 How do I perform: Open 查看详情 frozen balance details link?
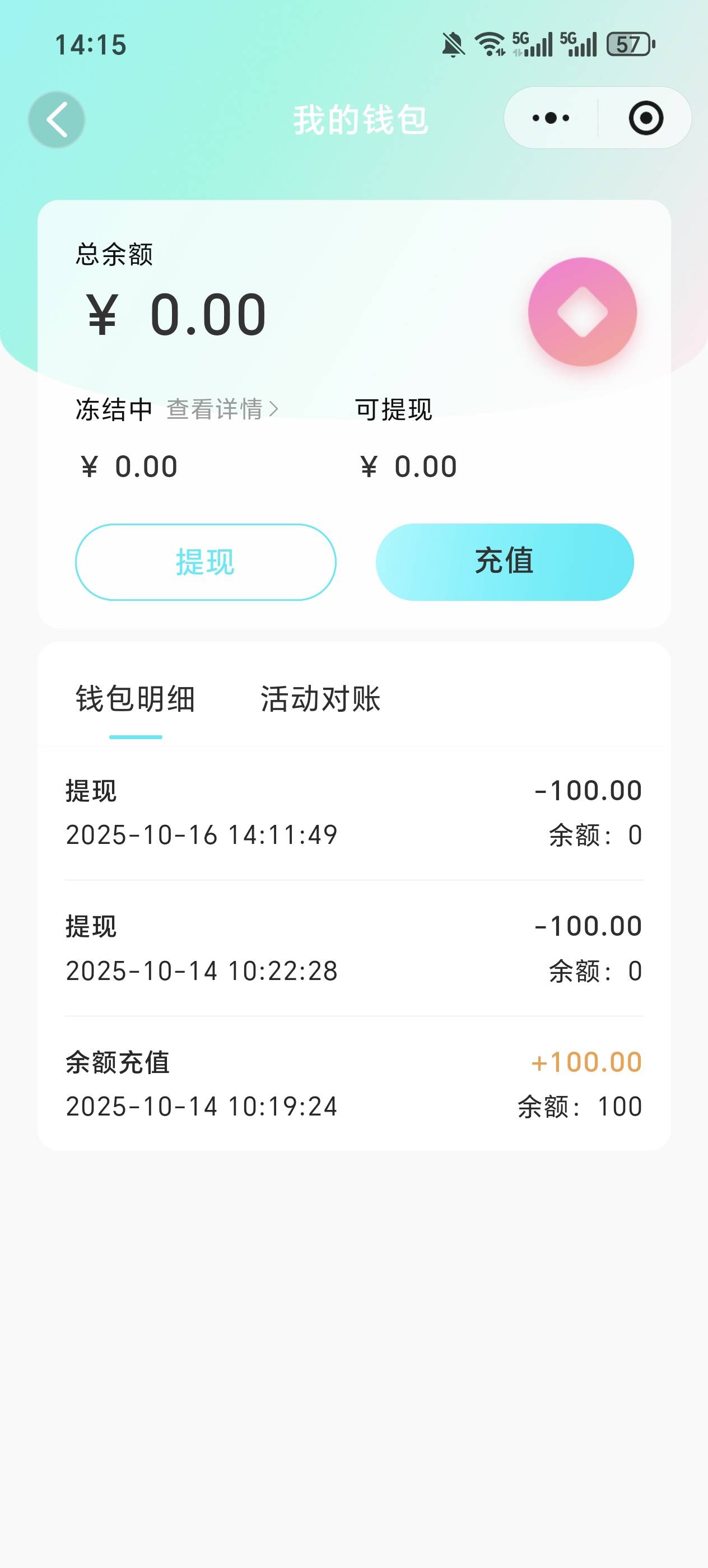click(x=215, y=409)
